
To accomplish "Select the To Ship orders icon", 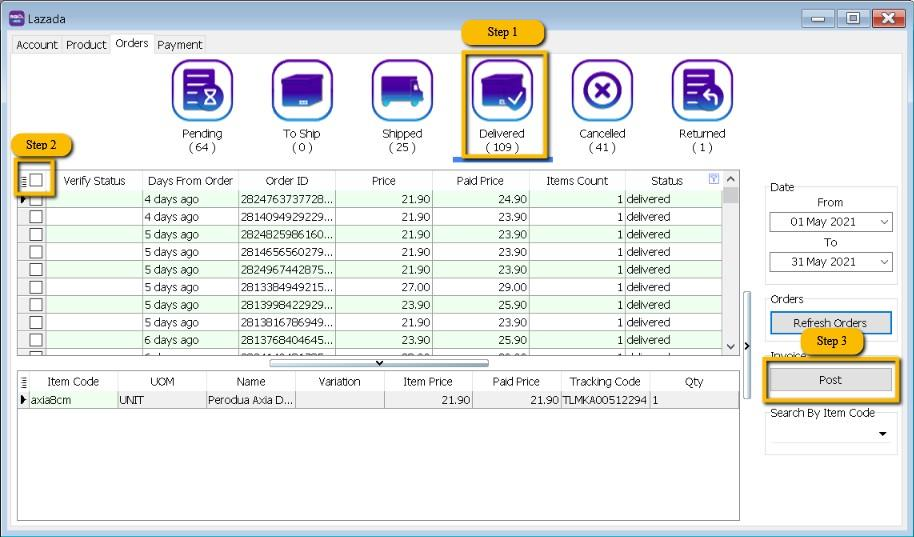I will click(x=302, y=91).
